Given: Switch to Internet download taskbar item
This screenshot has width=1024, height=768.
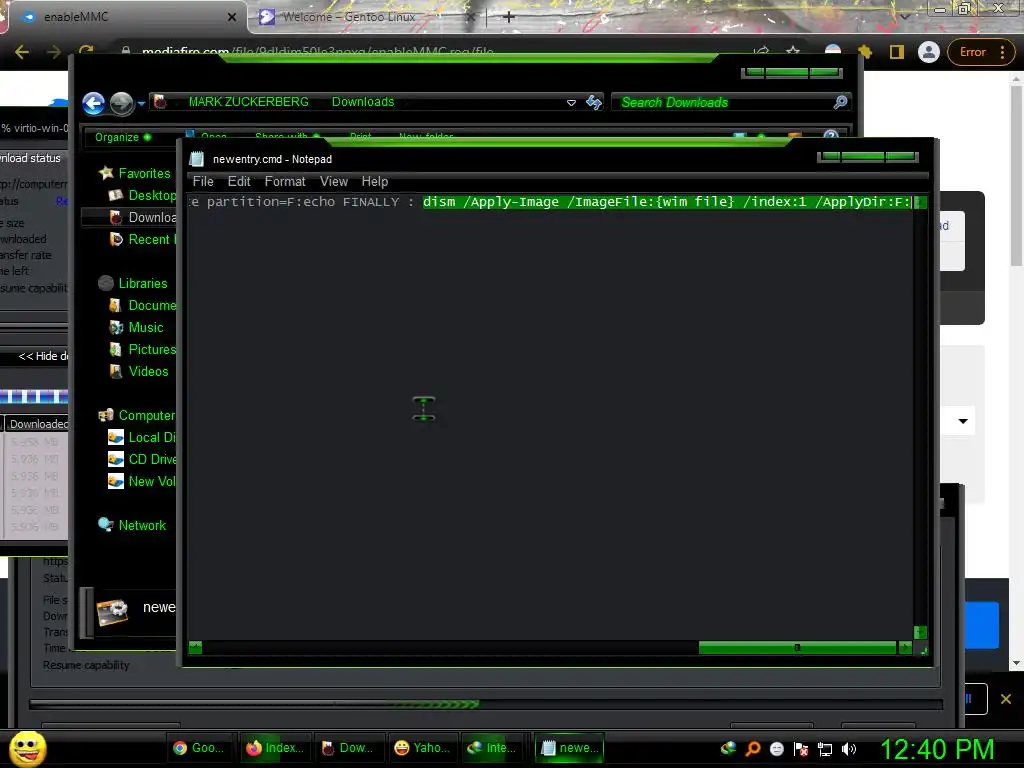Looking at the screenshot, I should coord(494,748).
